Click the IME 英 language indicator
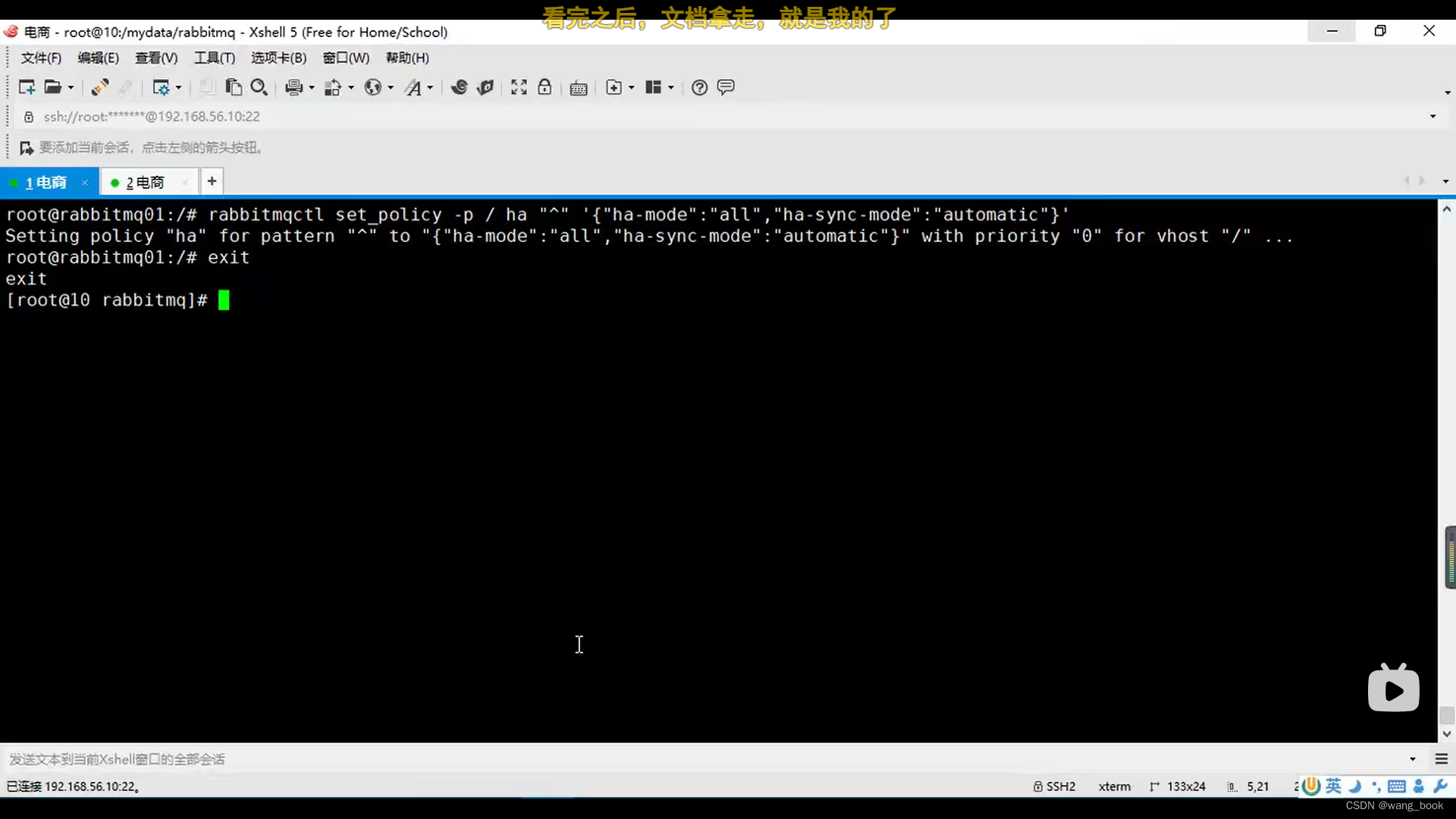 click(x=1333, y=786)
